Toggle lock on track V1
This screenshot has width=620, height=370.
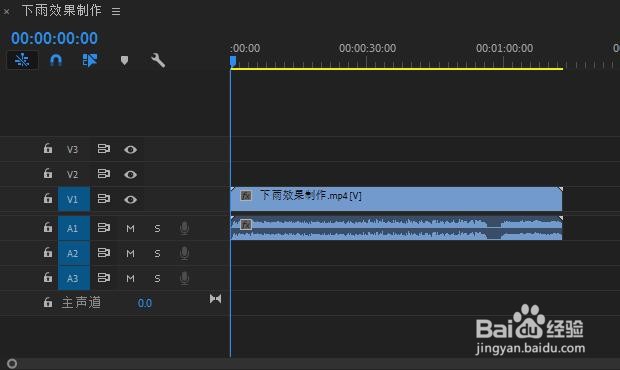(48, 198)
